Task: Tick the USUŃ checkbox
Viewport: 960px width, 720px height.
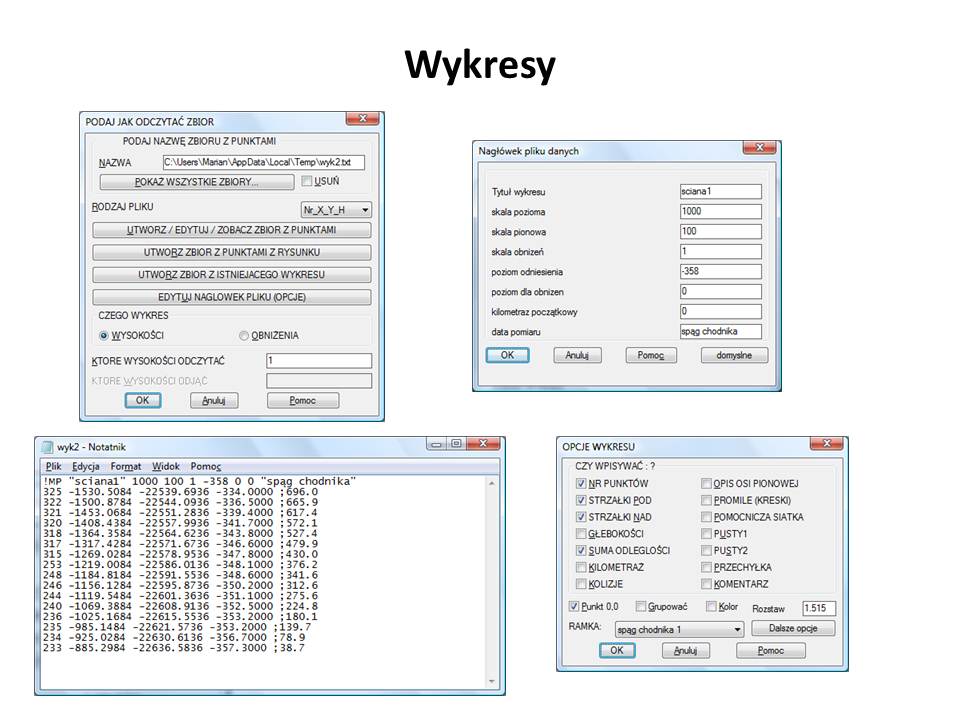Action: (x=307, y=181)
